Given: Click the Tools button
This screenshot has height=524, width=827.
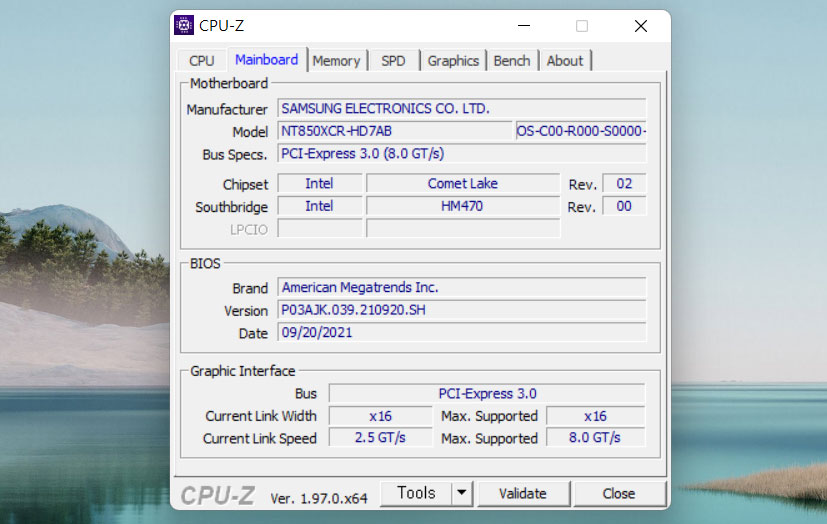Looking at the screenshot, I should coord(416,493).
